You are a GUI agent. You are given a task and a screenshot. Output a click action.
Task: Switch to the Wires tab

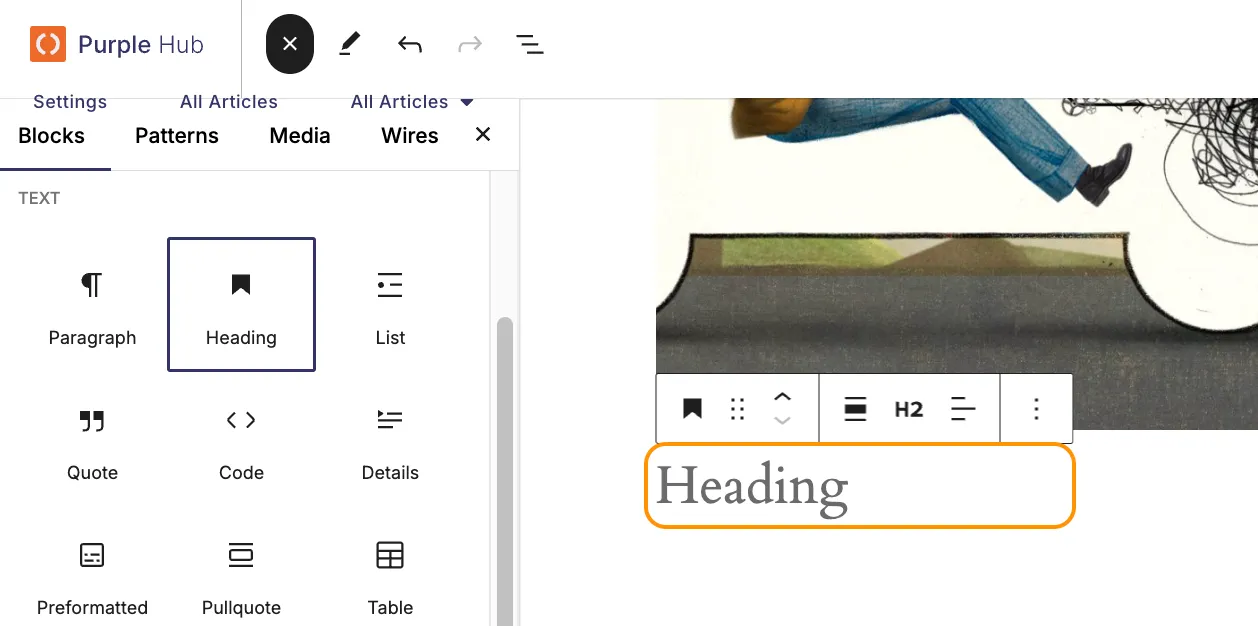410,136
